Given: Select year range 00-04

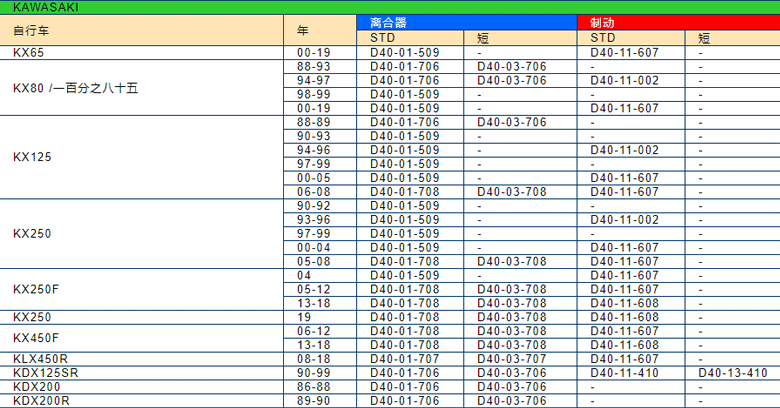Looking at the screenshot, I should pos(314,247).
